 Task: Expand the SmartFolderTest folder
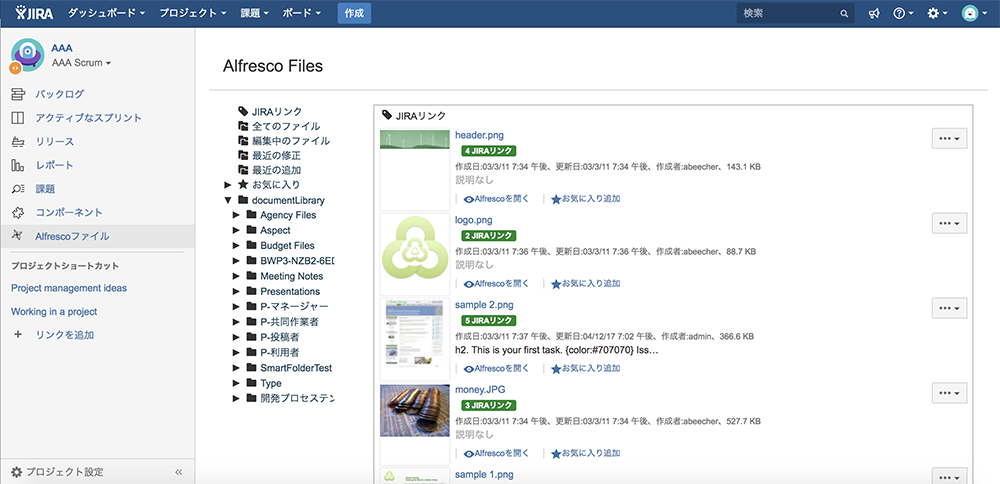point(236,368)
